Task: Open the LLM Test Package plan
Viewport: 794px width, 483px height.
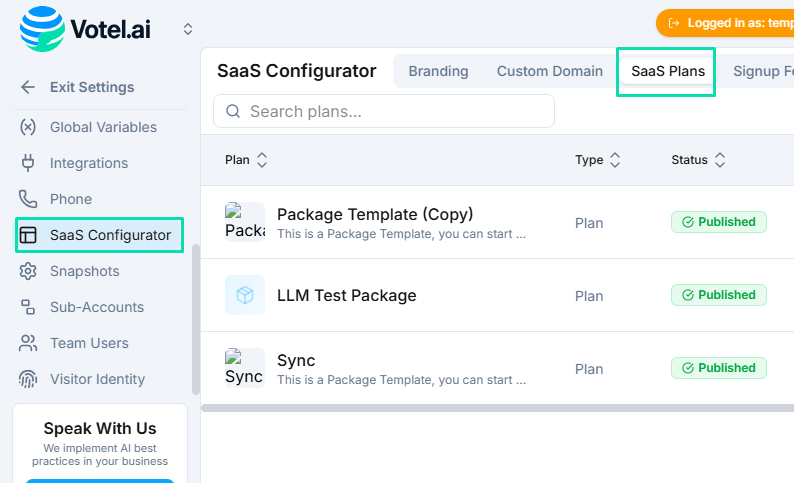Action: point(346,295)
